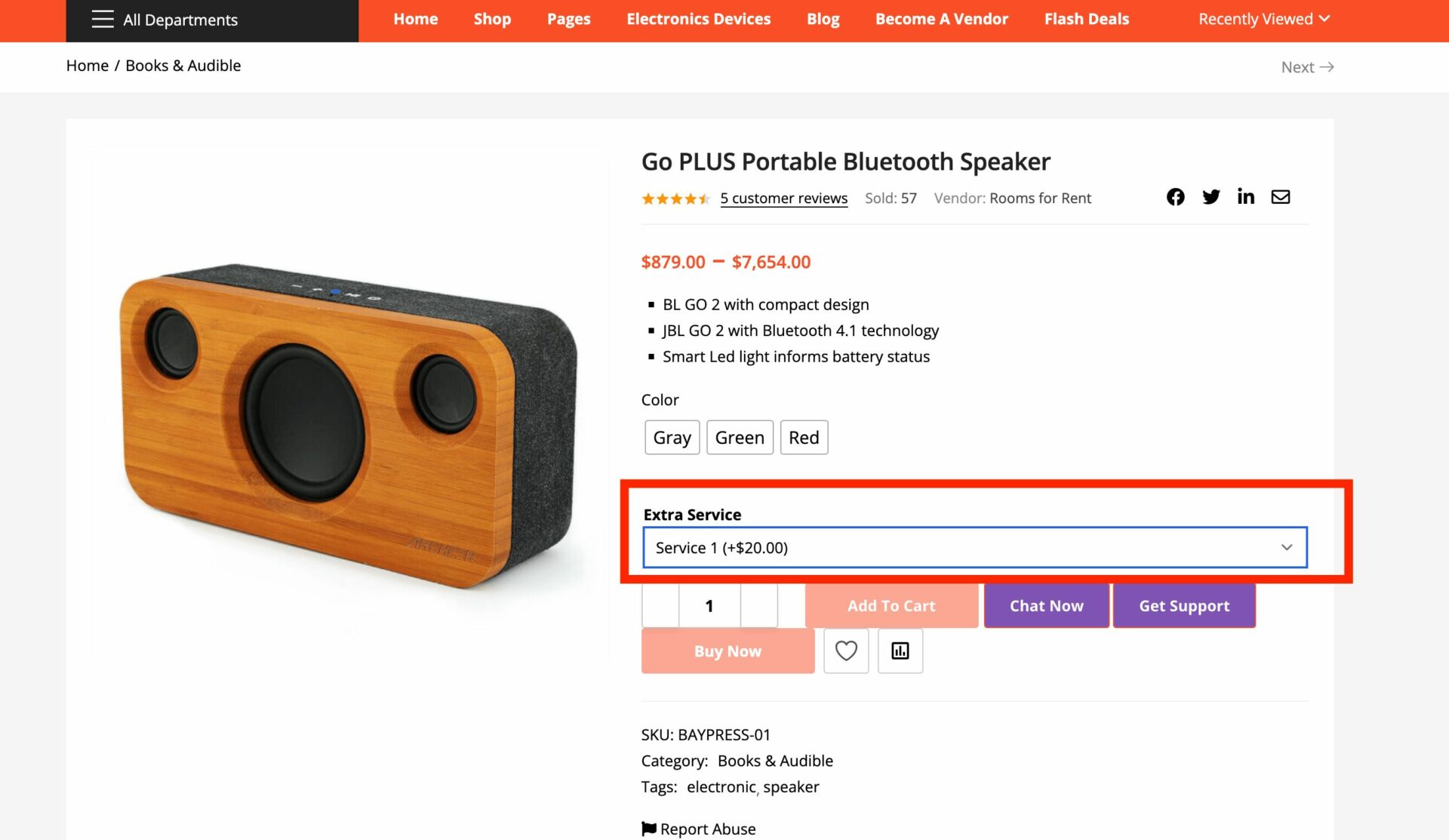Click the Facebook share icon
This screenshot has height=840, width=1449.
click(x=1177, y=197)
